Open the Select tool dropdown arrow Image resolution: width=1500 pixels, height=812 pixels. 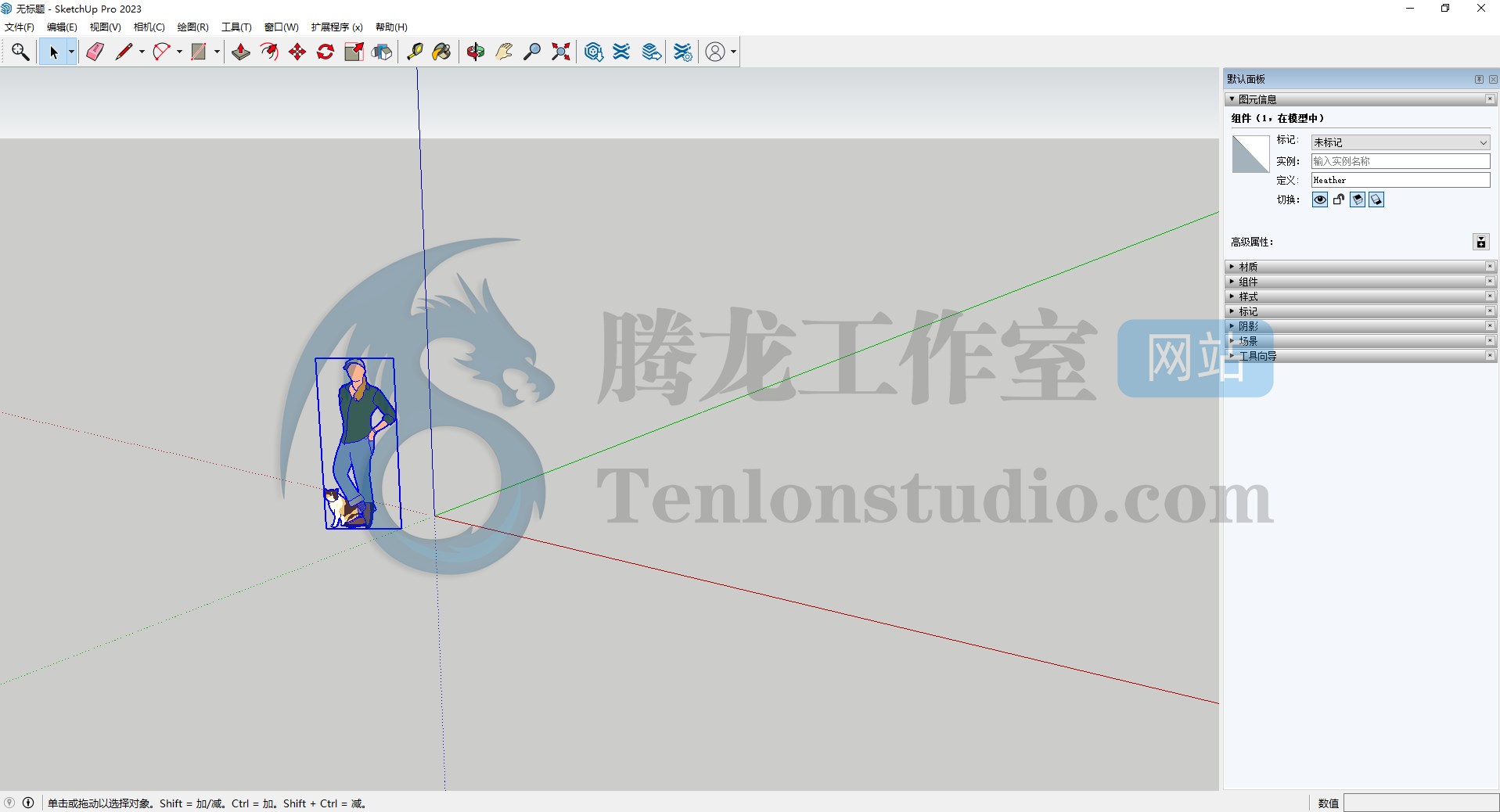point(71,52)
